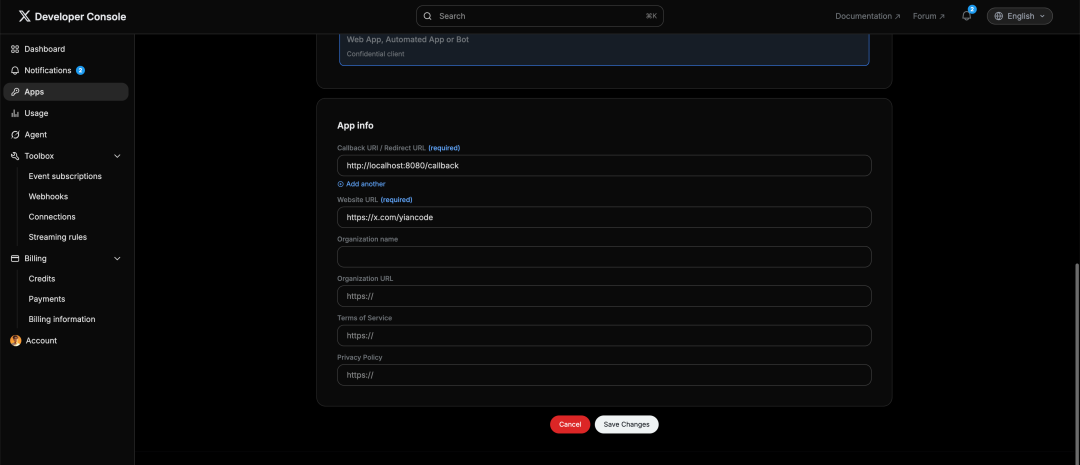Click the X logo in the header
Screen dimensions: 1080x465
point(25,17)
